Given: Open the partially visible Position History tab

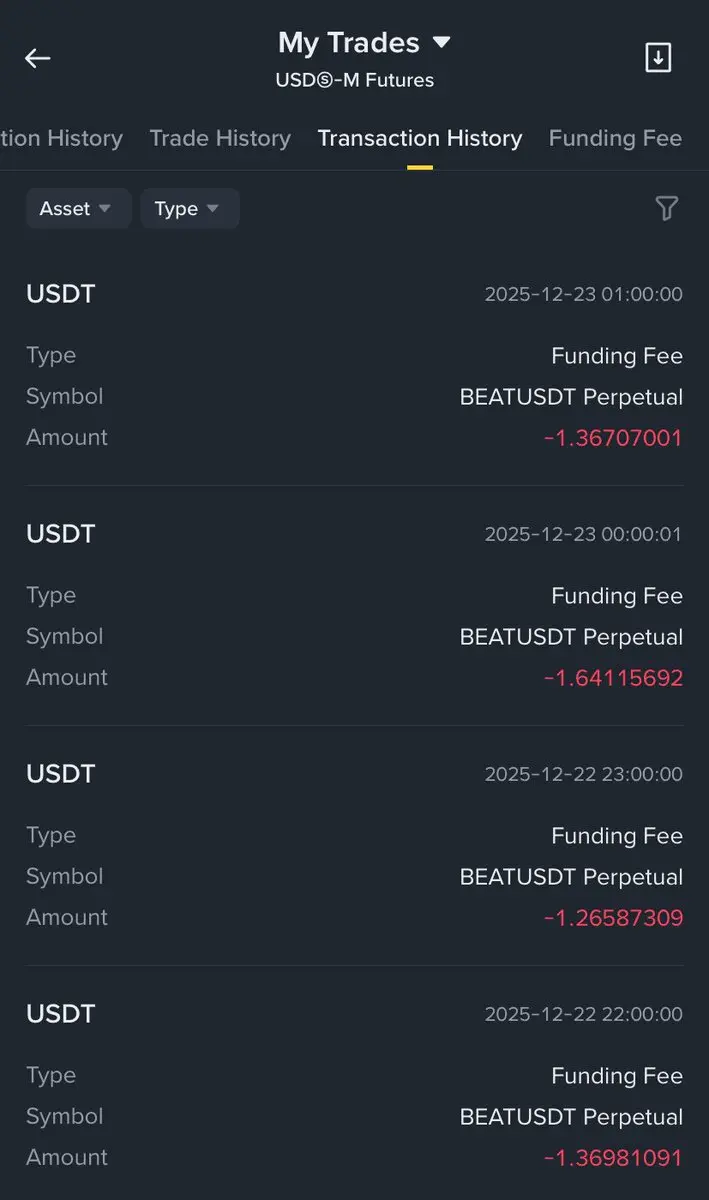Looking at the screenshot, I should coord(61,138).
